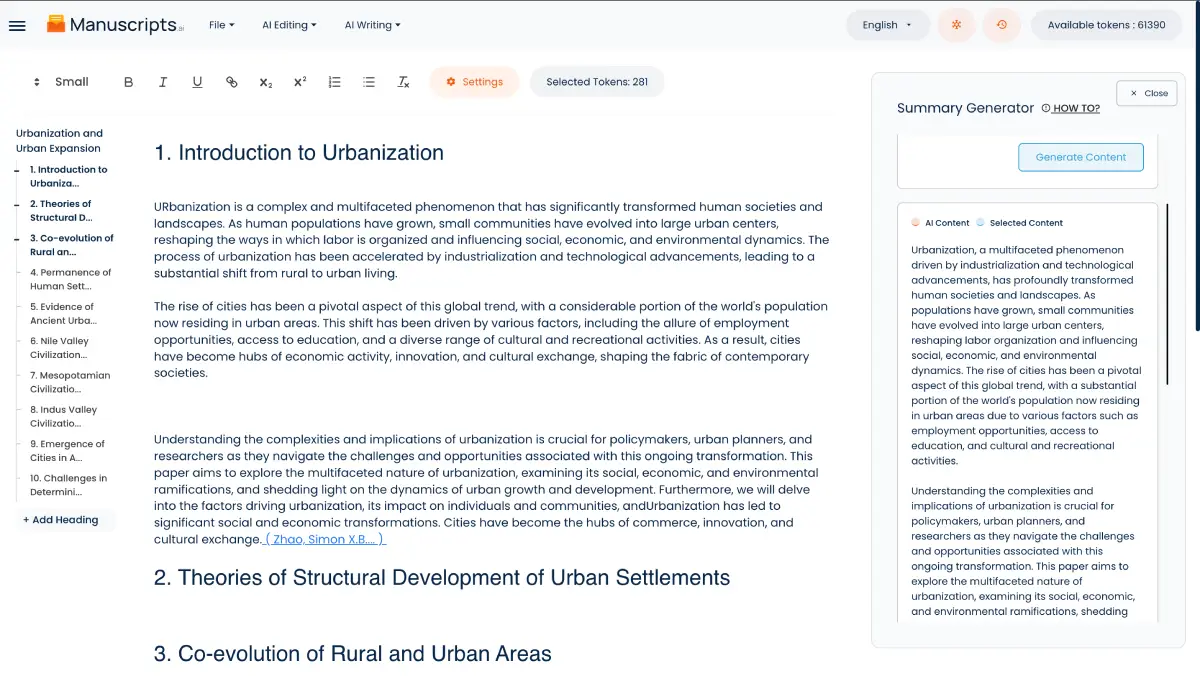The image size is (1200, 681).
Task: Insert a numbered list
Action: [335, 82]
